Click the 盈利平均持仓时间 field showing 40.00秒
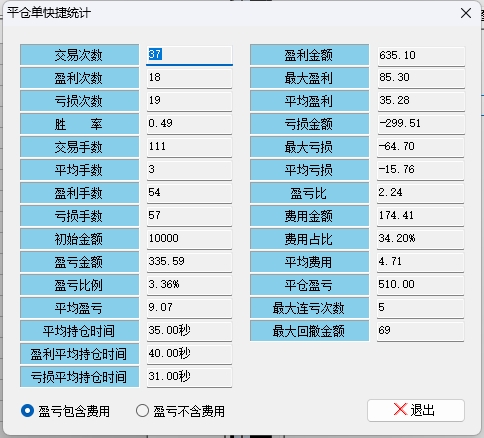This screenshot has width=484, height=438. click(x=189, y=354)
